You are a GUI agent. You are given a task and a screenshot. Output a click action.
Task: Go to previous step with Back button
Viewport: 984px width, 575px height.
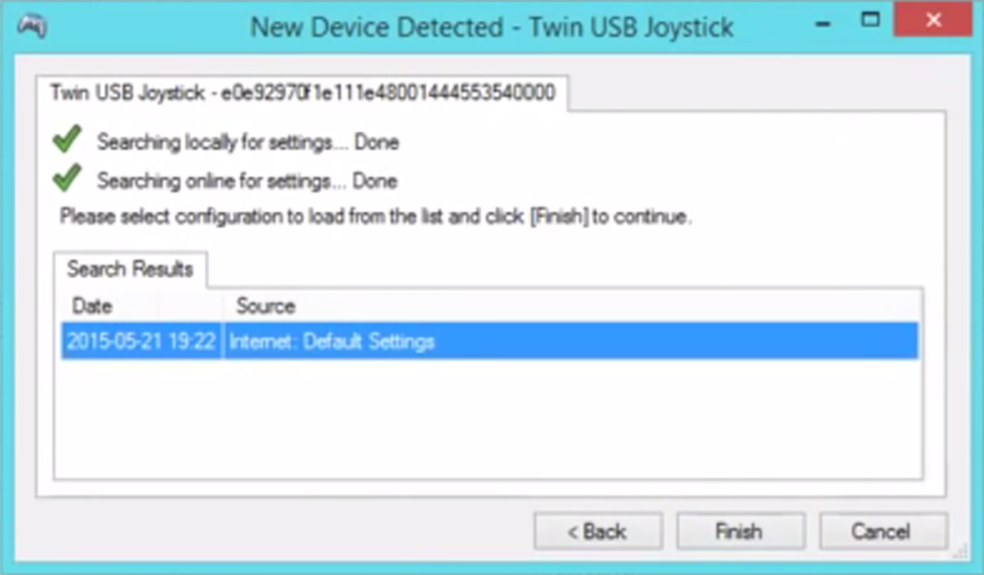click(597, 532)
